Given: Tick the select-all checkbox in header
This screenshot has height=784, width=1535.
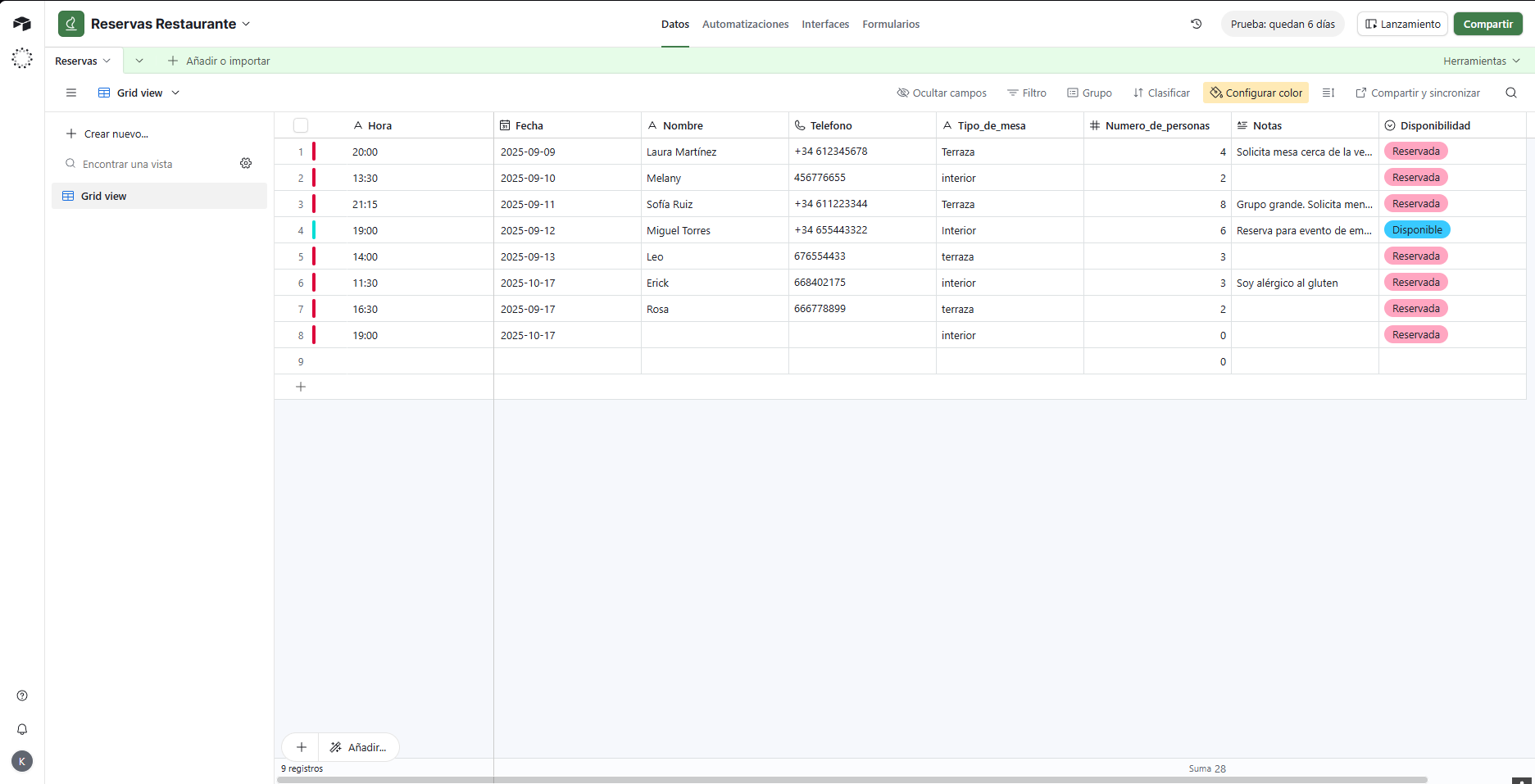Looking at the screenshot, I should click(x=301, y=125).
